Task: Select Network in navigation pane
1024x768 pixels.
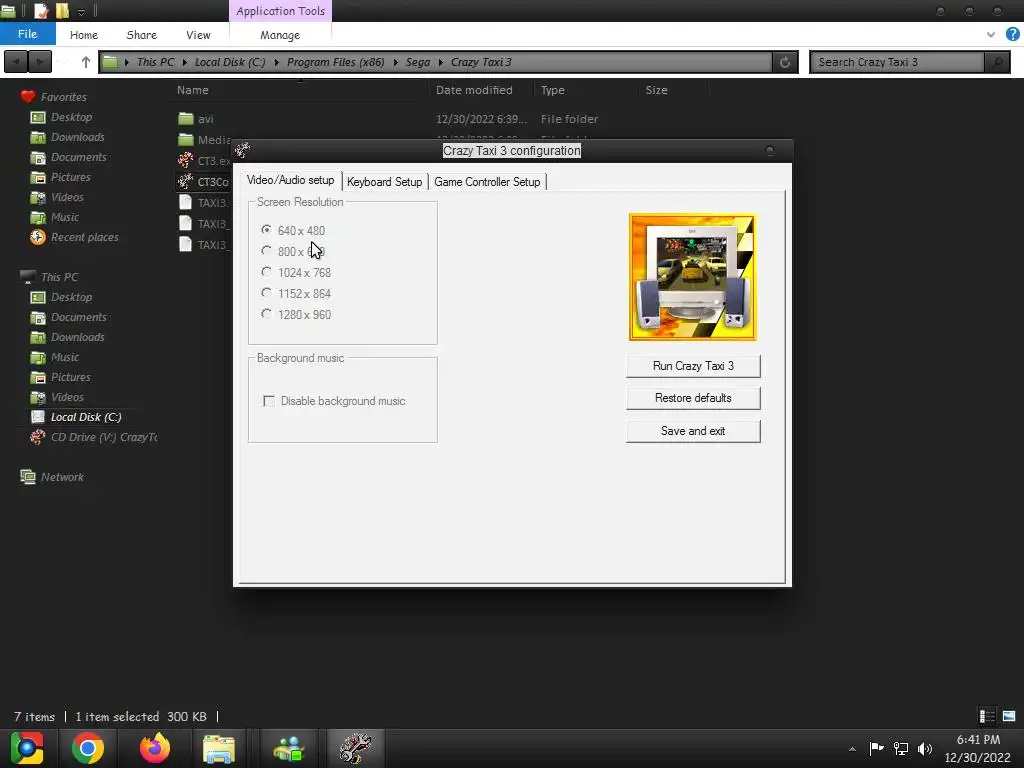Action: coord(62,477)
